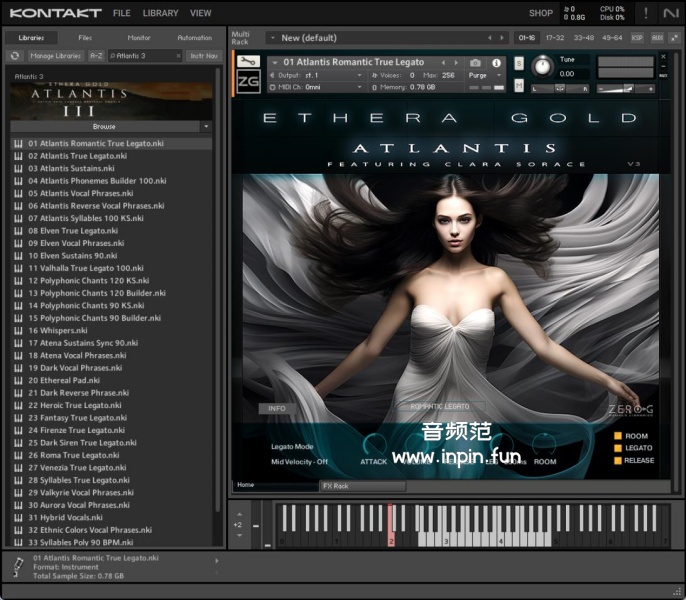This screenshot has width=686, height=600.
Task: Select 16 Whispers.nki in the list
Action: (57, 330)
